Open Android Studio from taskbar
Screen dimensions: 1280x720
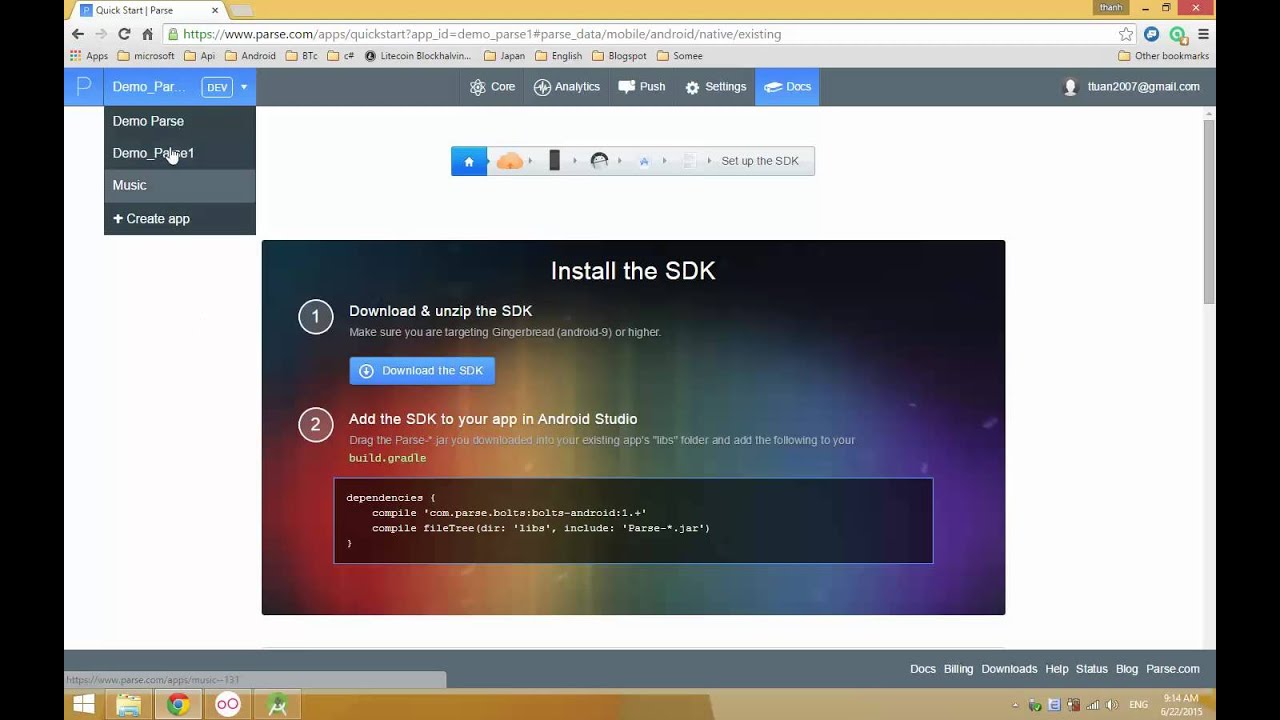pyautogui.click(x=277, y=705)
